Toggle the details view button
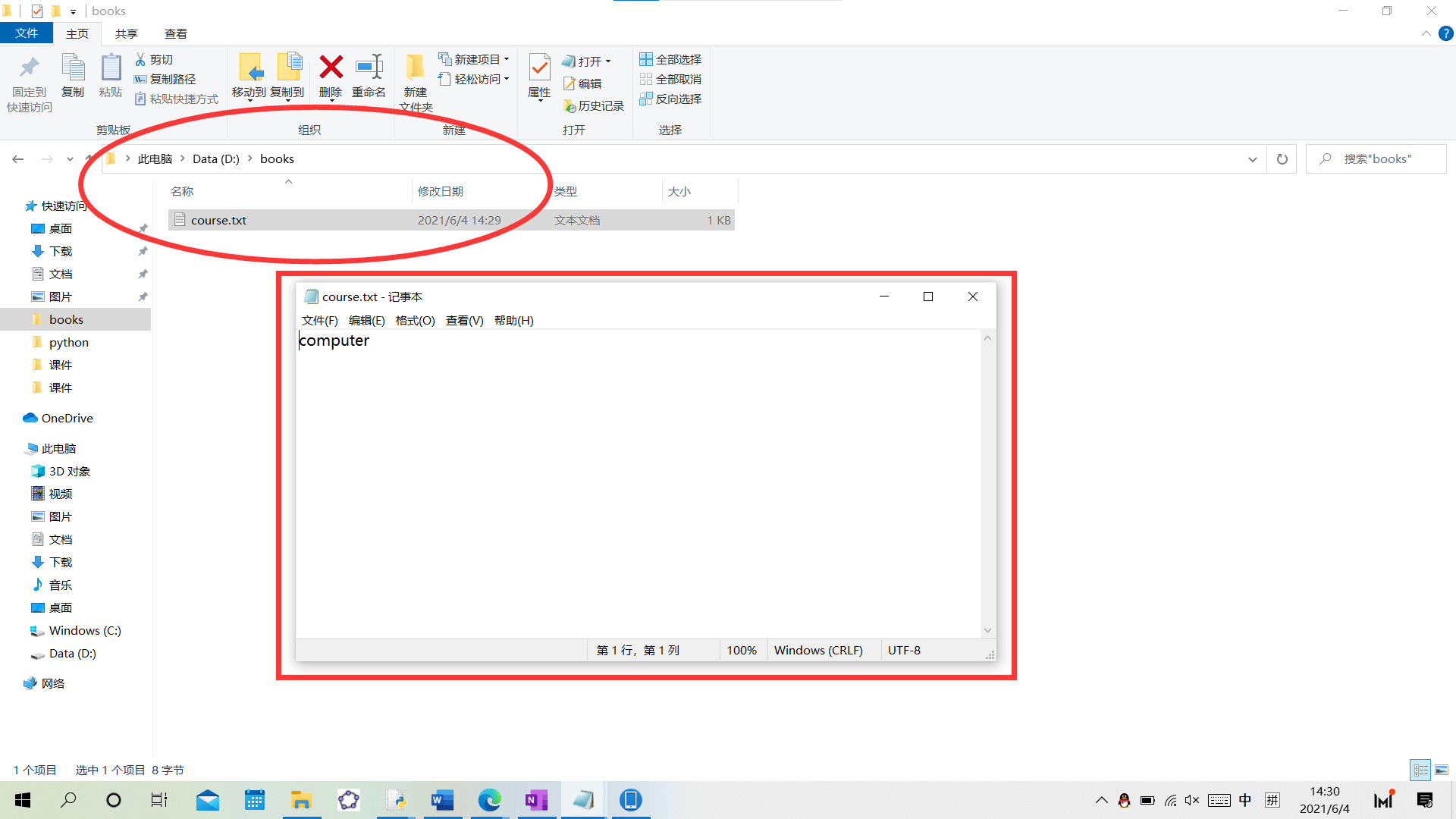Screen dimensions: 1456x819 pyautogui.click(x=1420, y=770)
